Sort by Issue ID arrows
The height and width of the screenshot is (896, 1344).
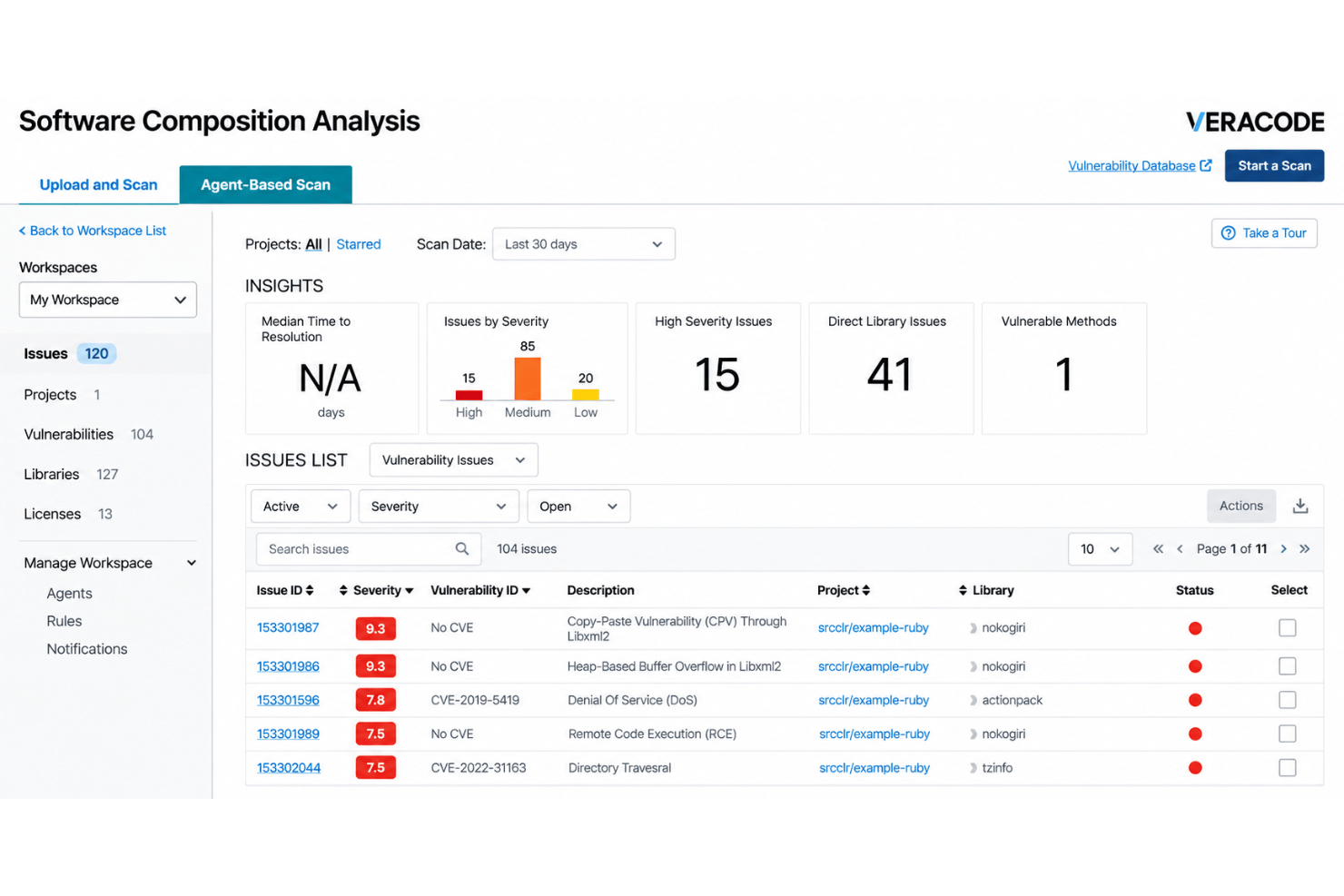[310, 590]
